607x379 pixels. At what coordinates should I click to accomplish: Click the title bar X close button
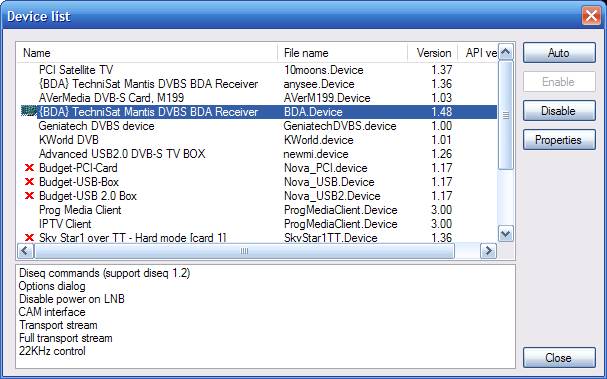[x=591, y=16]
